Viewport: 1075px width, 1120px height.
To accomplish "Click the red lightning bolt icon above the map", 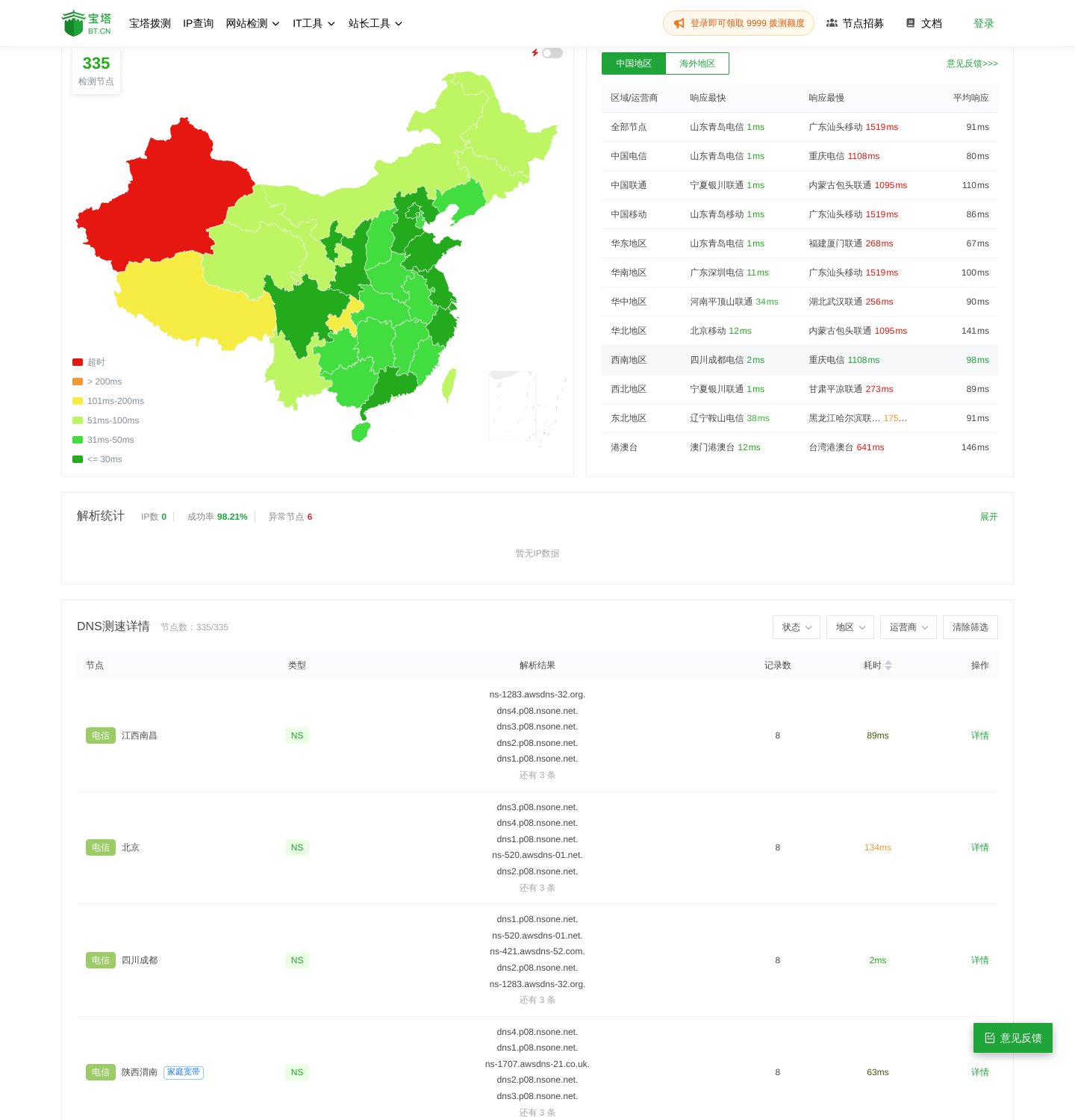I will 535,53.
